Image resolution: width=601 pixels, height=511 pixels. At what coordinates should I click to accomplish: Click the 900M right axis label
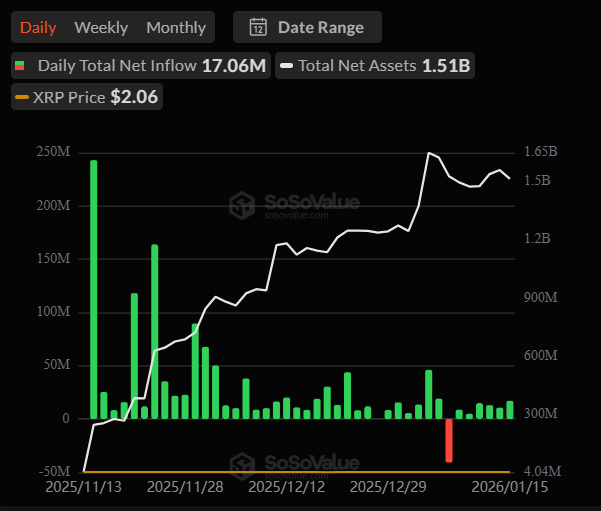pyautogui.click(x=541, y=297)
